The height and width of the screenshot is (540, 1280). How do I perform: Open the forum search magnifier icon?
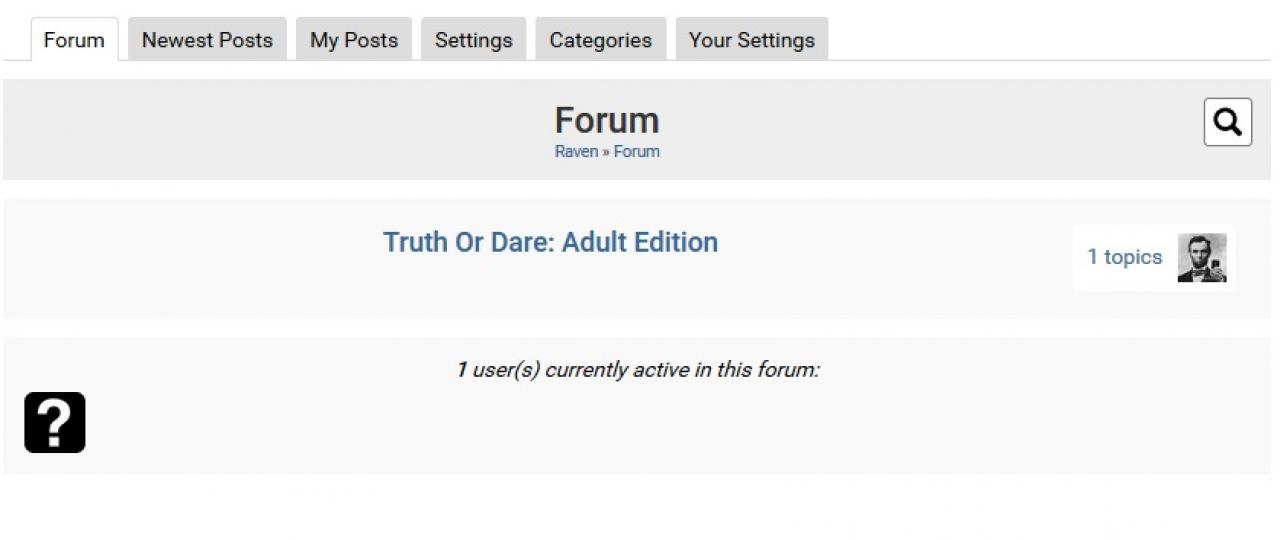coord(1228,122)
